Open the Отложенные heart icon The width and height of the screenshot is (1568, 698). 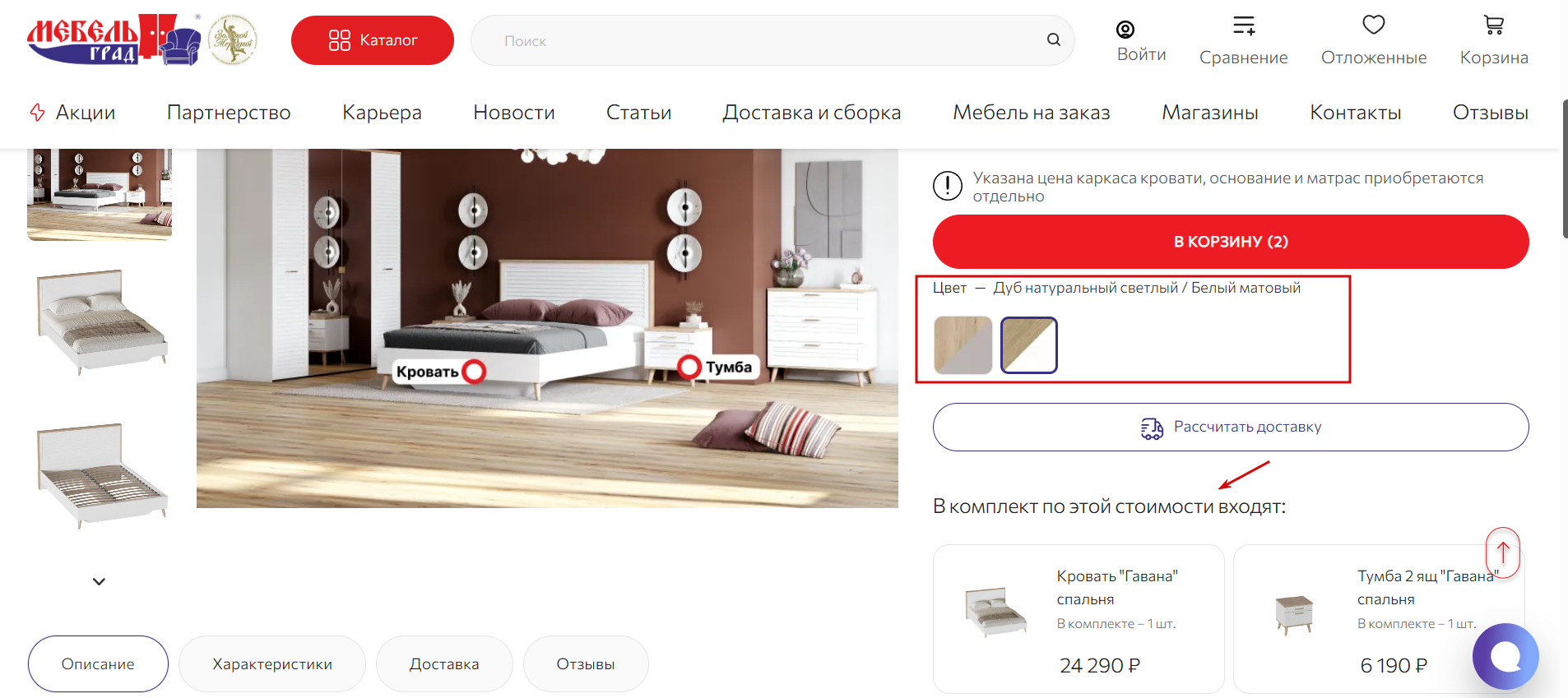coord(1374,25)
